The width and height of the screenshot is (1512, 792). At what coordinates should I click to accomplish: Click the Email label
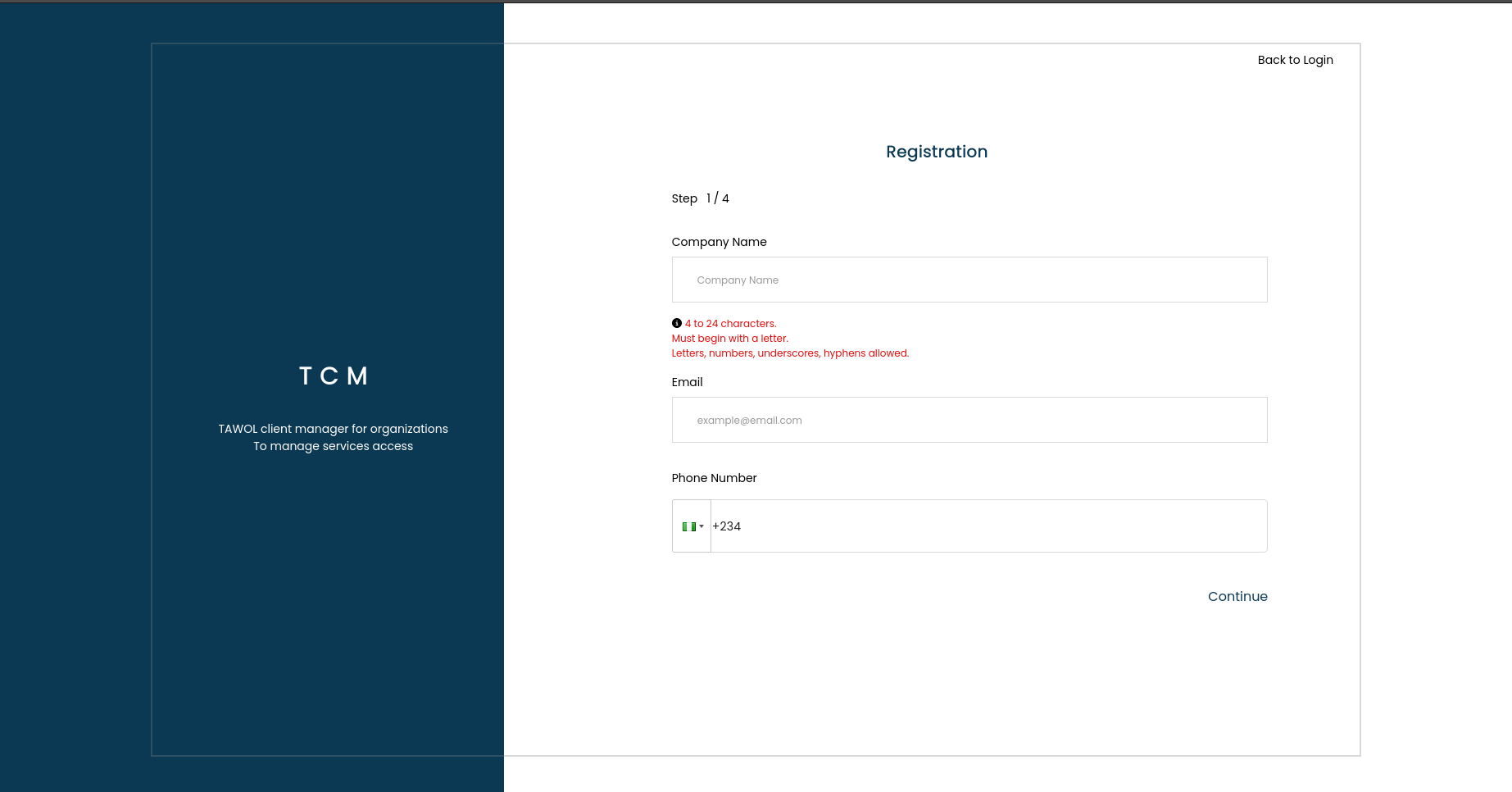point(688,382)
